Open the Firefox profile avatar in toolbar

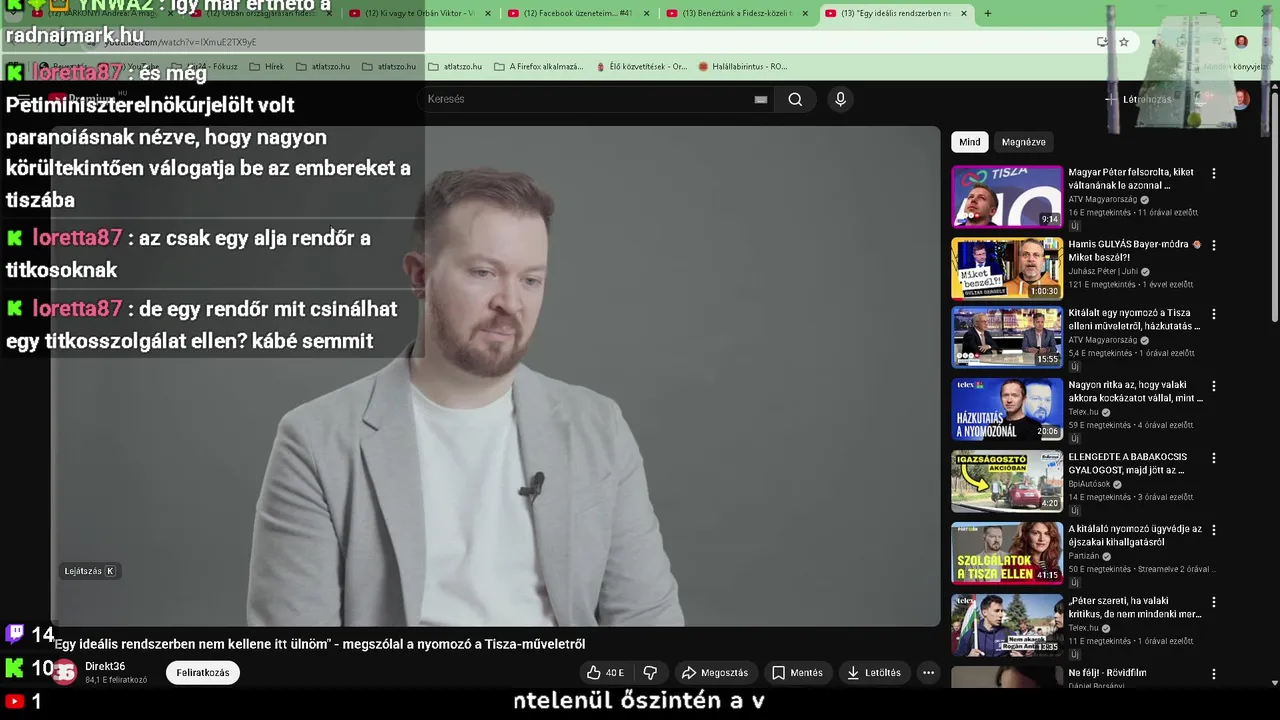pos(1241,42)
